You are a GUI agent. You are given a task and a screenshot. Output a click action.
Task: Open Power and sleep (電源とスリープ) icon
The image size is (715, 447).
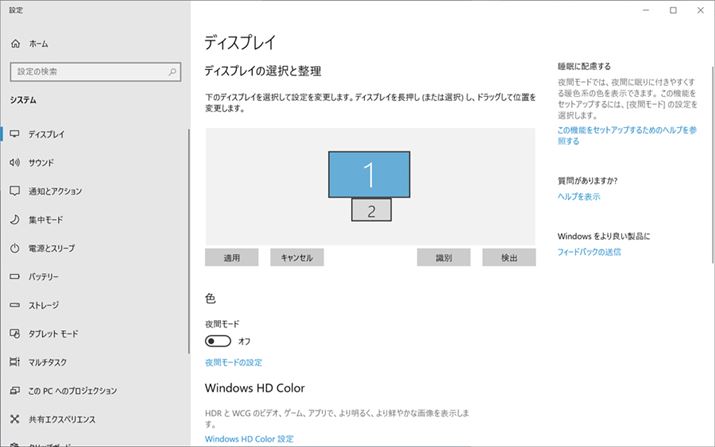click(x=16, y=248)
